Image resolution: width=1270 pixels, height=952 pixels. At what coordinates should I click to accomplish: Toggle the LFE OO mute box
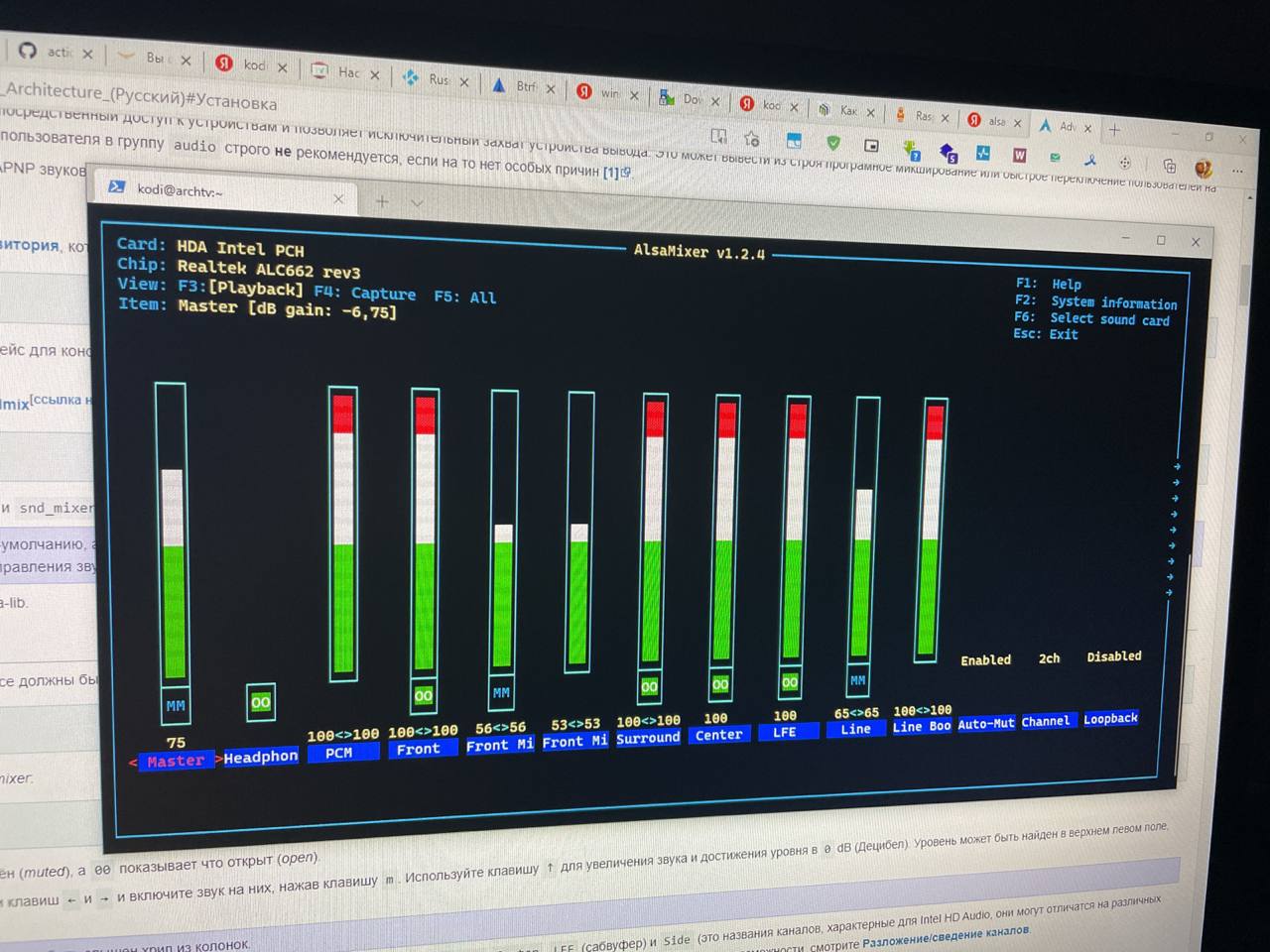pos(790,681)
